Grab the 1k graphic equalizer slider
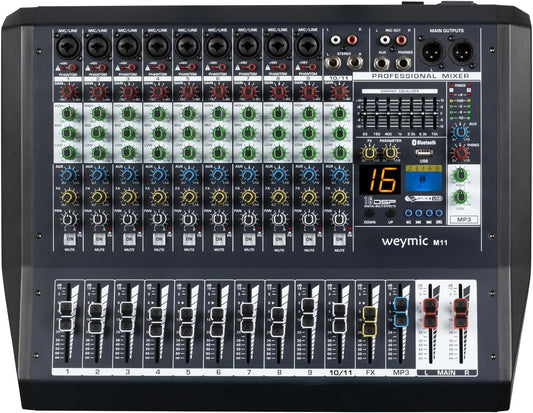 (400, 113)
